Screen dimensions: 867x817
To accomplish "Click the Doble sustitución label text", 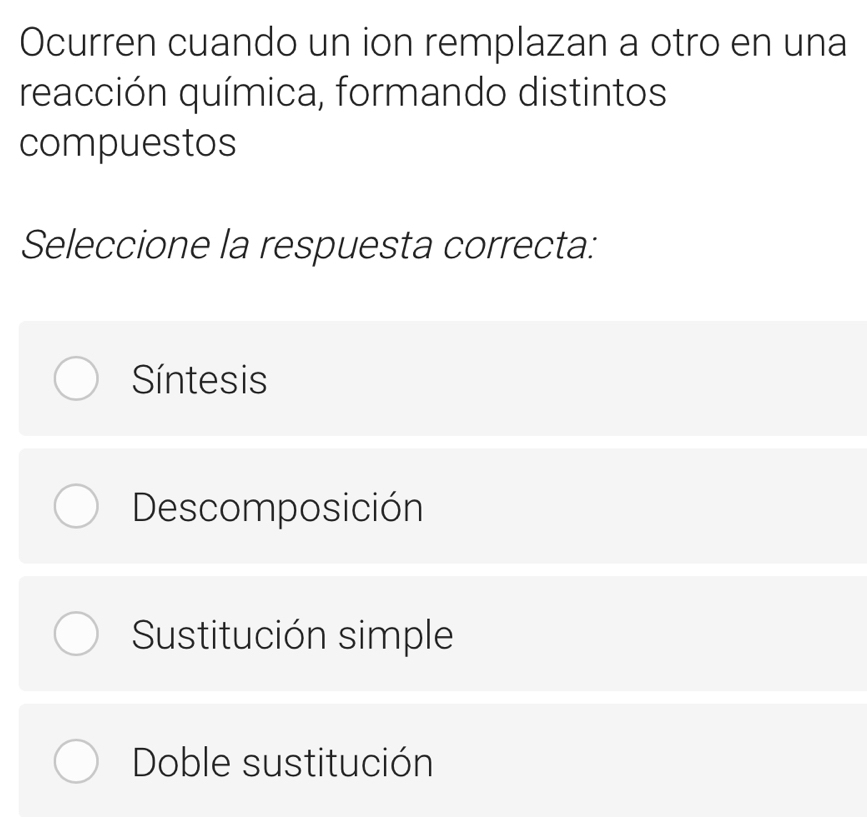I will coord(282,763).
